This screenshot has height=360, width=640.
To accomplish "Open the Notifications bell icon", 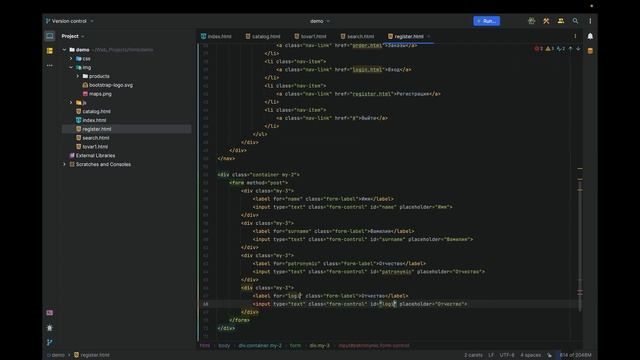I will (590, 36).
